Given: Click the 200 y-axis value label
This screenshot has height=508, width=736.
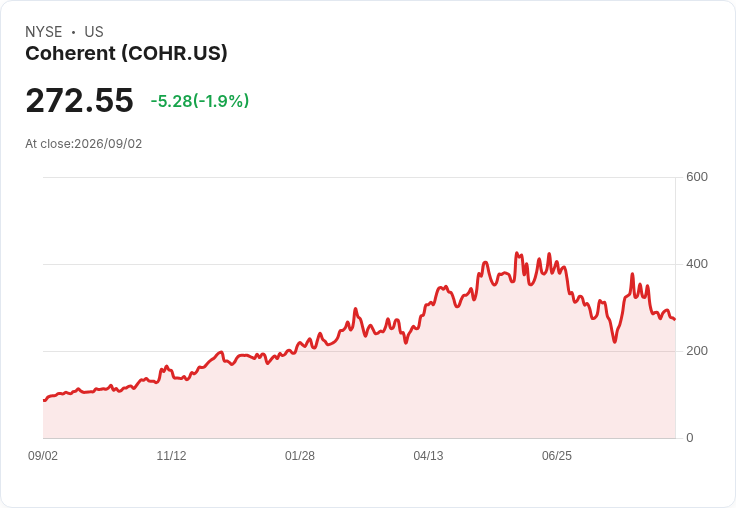Looking at the screenshot, I should click(x=697, y=351).
